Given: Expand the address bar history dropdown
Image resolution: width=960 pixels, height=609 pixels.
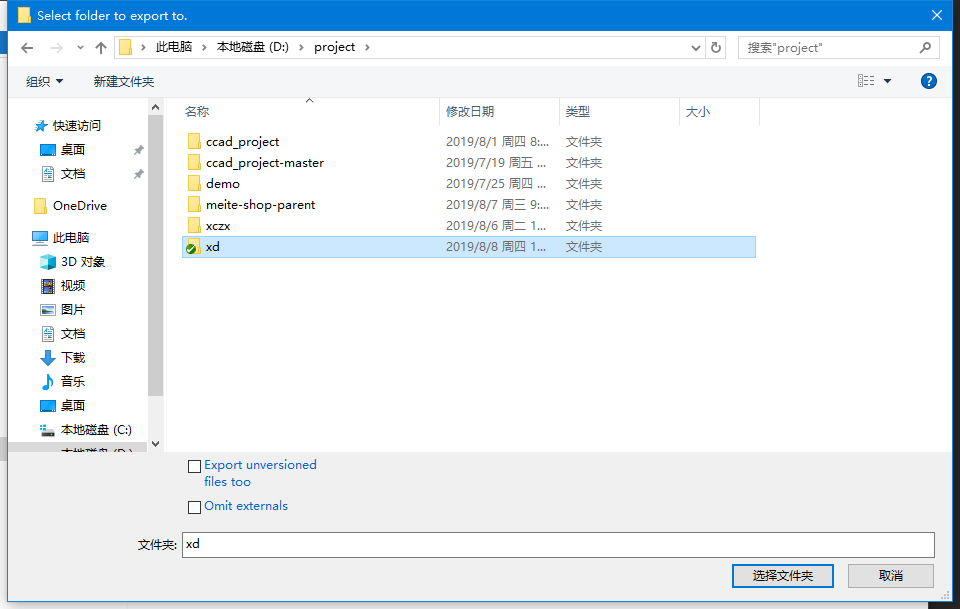Looking at the screenshot, I should tap(696, 48).
